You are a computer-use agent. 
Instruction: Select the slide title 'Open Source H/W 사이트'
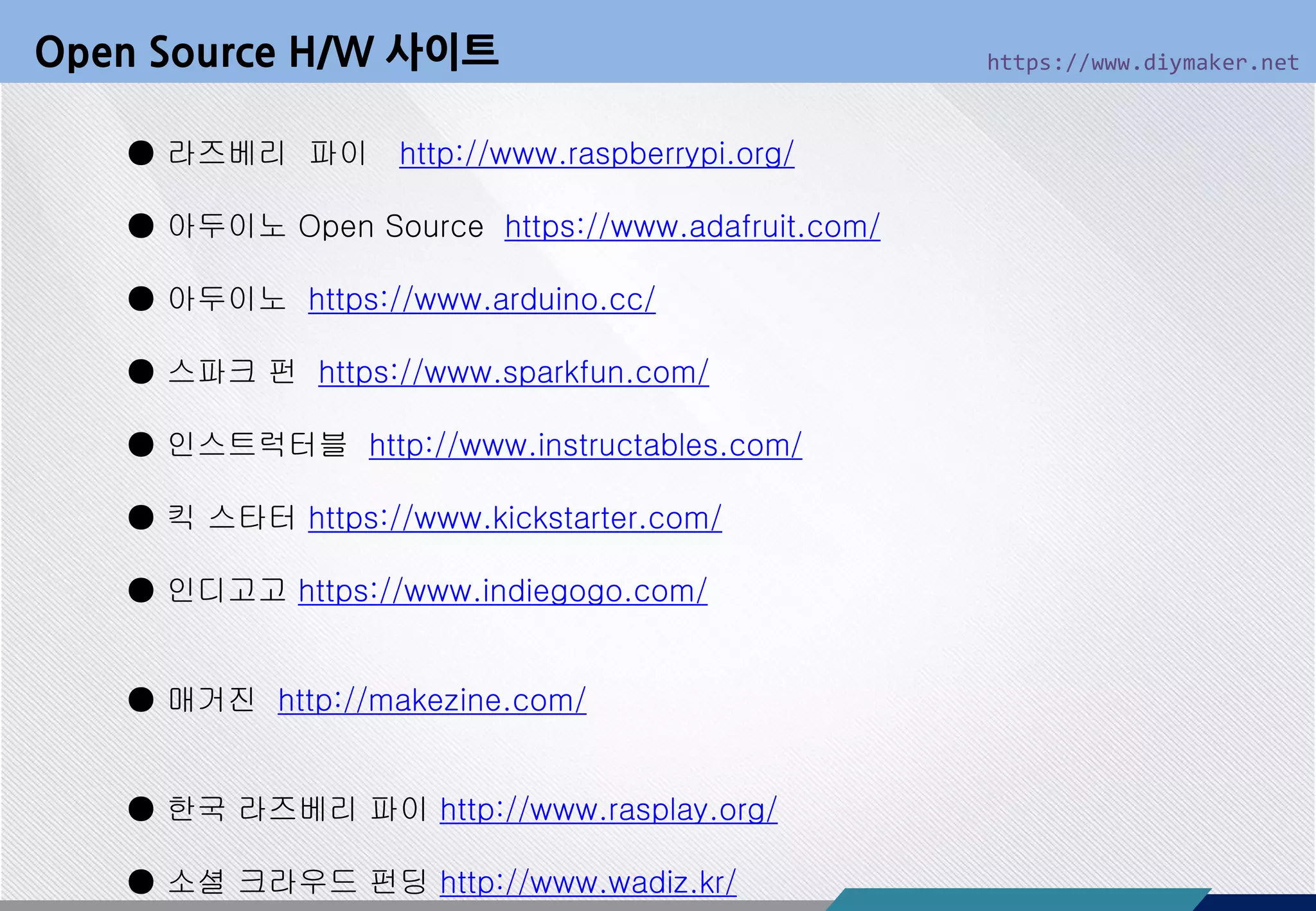pyautogui.click(x=267, y=52)
